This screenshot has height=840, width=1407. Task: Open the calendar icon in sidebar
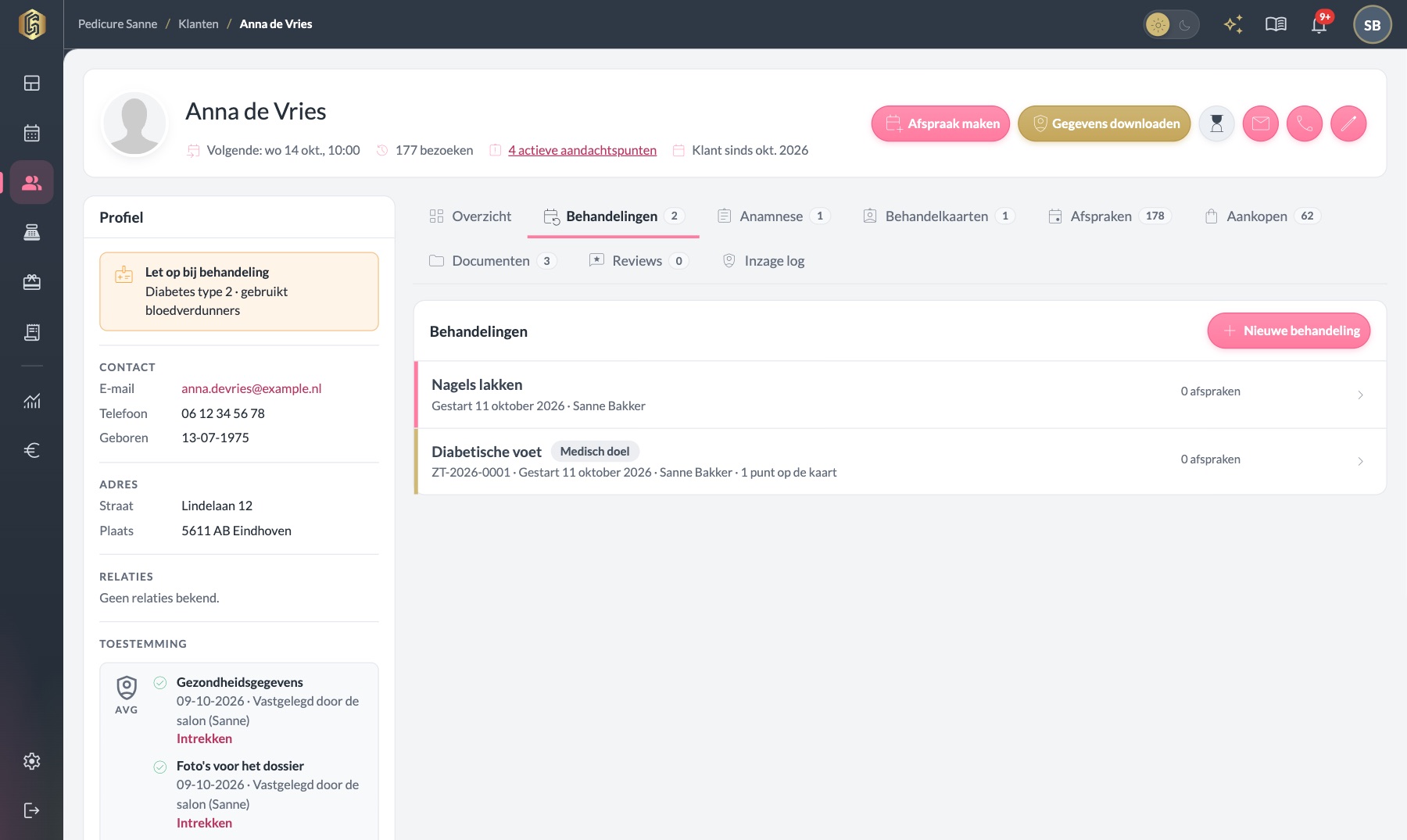click(31, 133)
